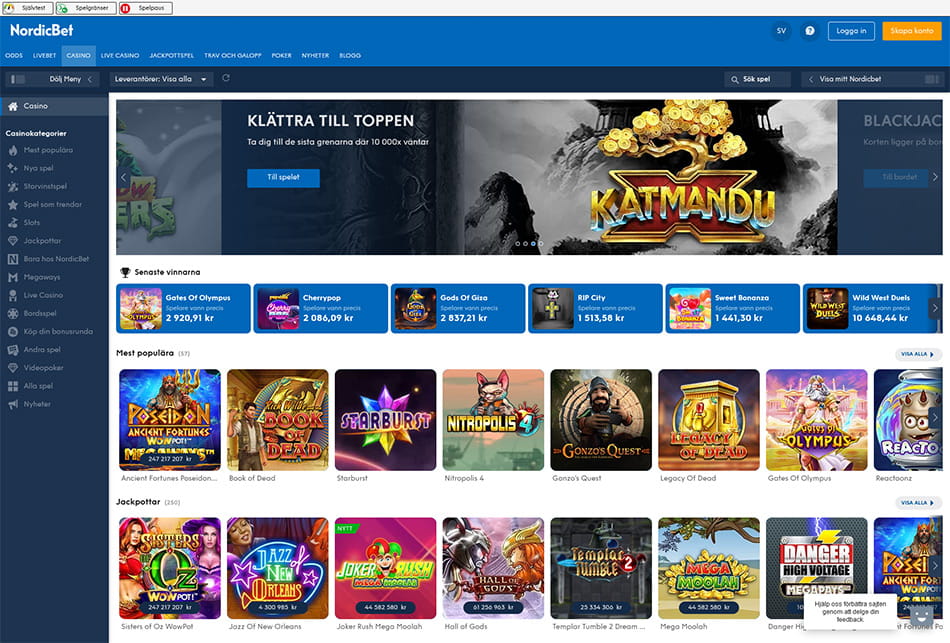Open the Mega Moolah jackpot thumbnail

(709, 568)
